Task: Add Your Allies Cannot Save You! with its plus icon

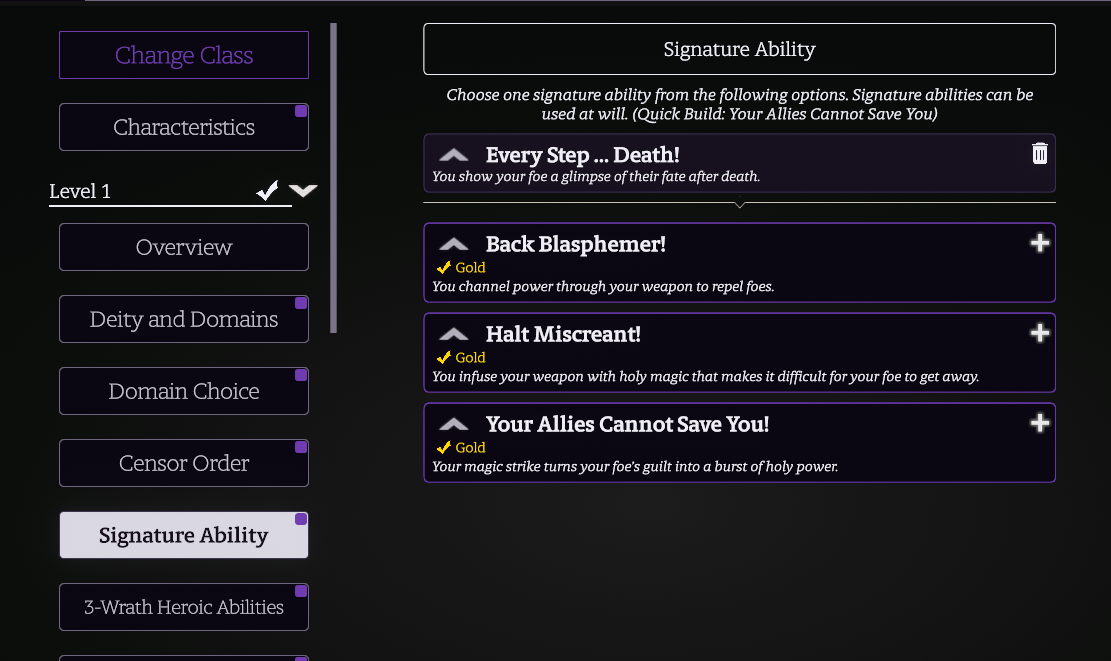Action: click(1039, 423)
